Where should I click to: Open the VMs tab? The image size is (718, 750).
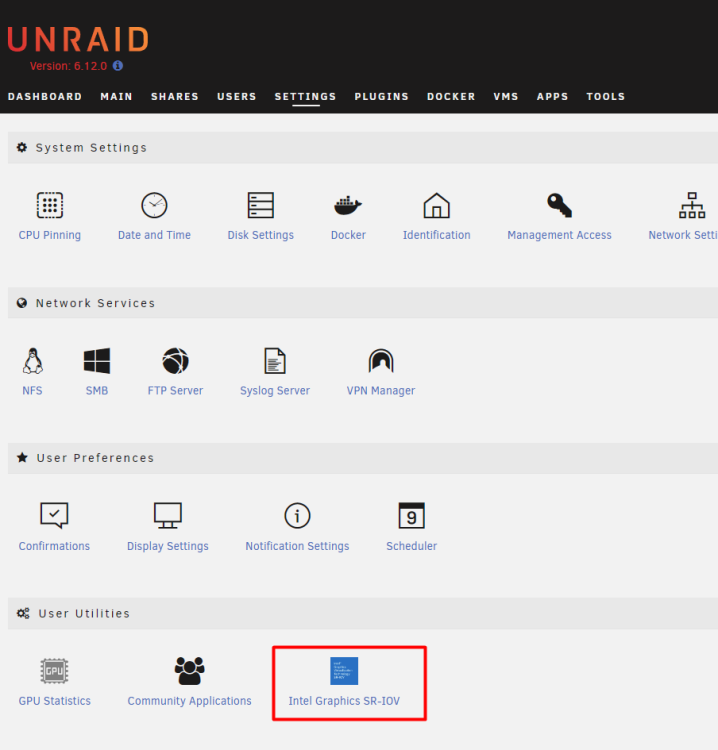(506, 97)
